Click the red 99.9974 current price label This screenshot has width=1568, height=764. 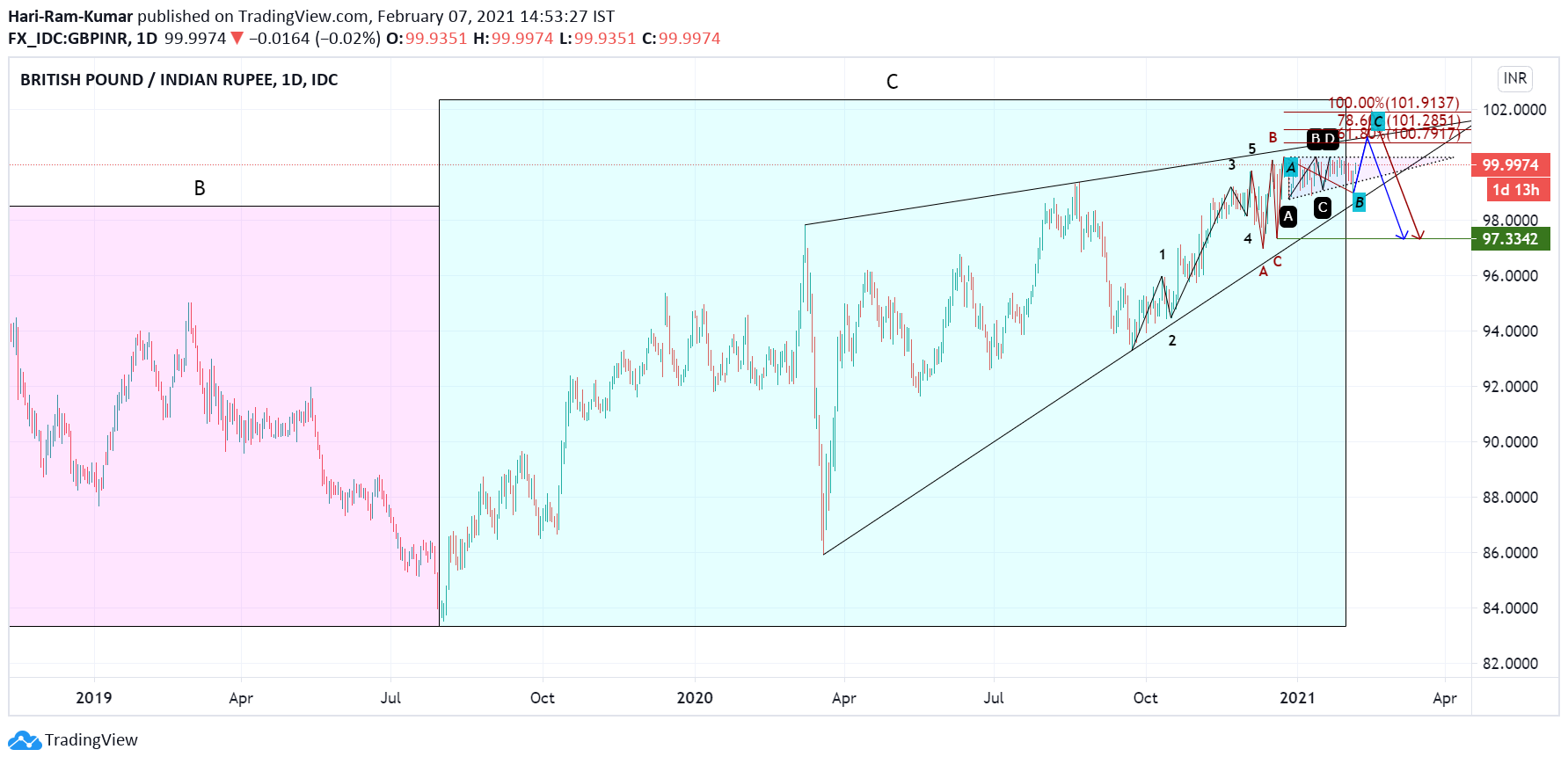point(1510,165)
